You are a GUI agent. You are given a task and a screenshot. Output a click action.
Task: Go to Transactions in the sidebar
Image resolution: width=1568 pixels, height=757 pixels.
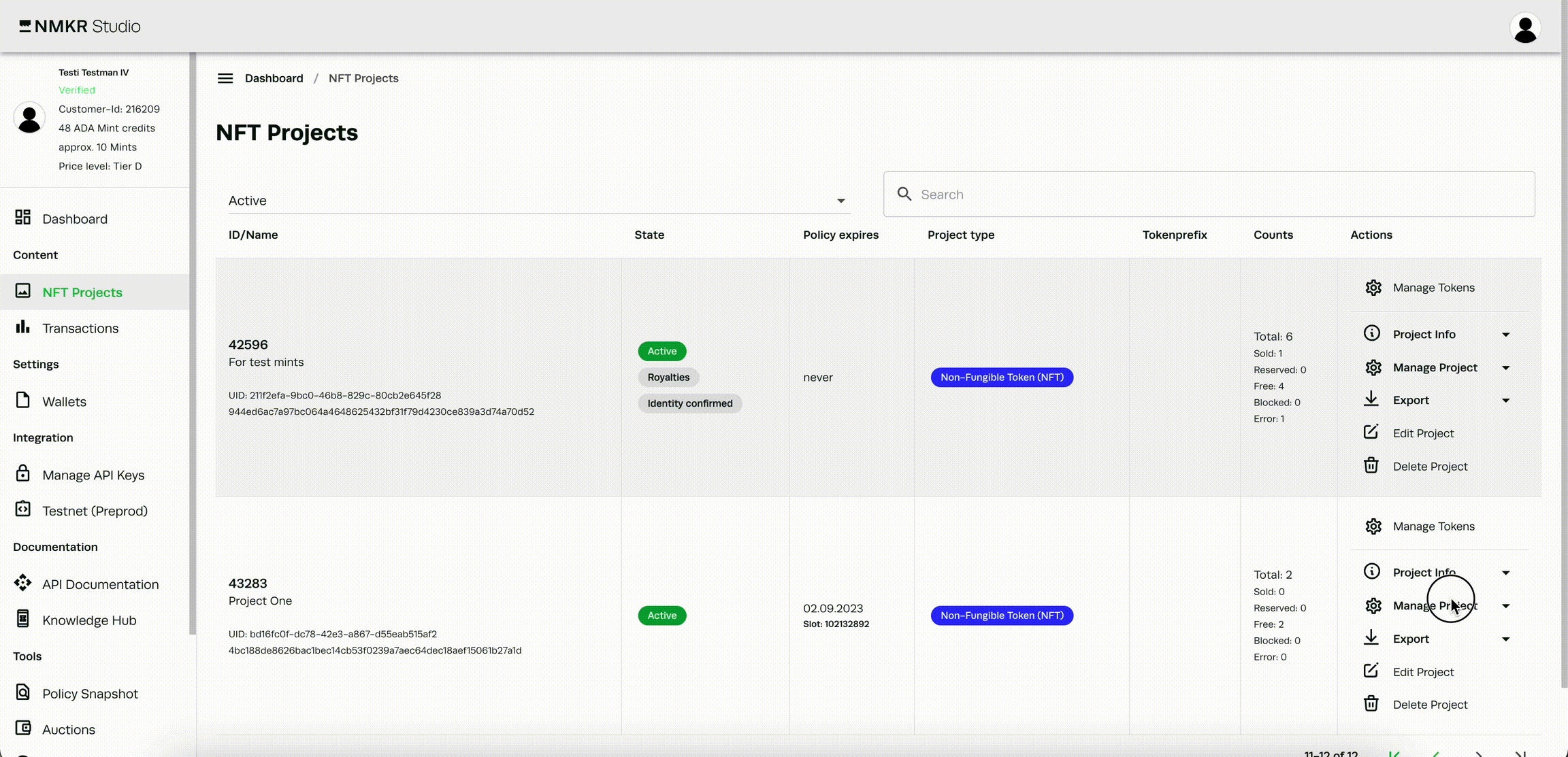coord(80,329)
